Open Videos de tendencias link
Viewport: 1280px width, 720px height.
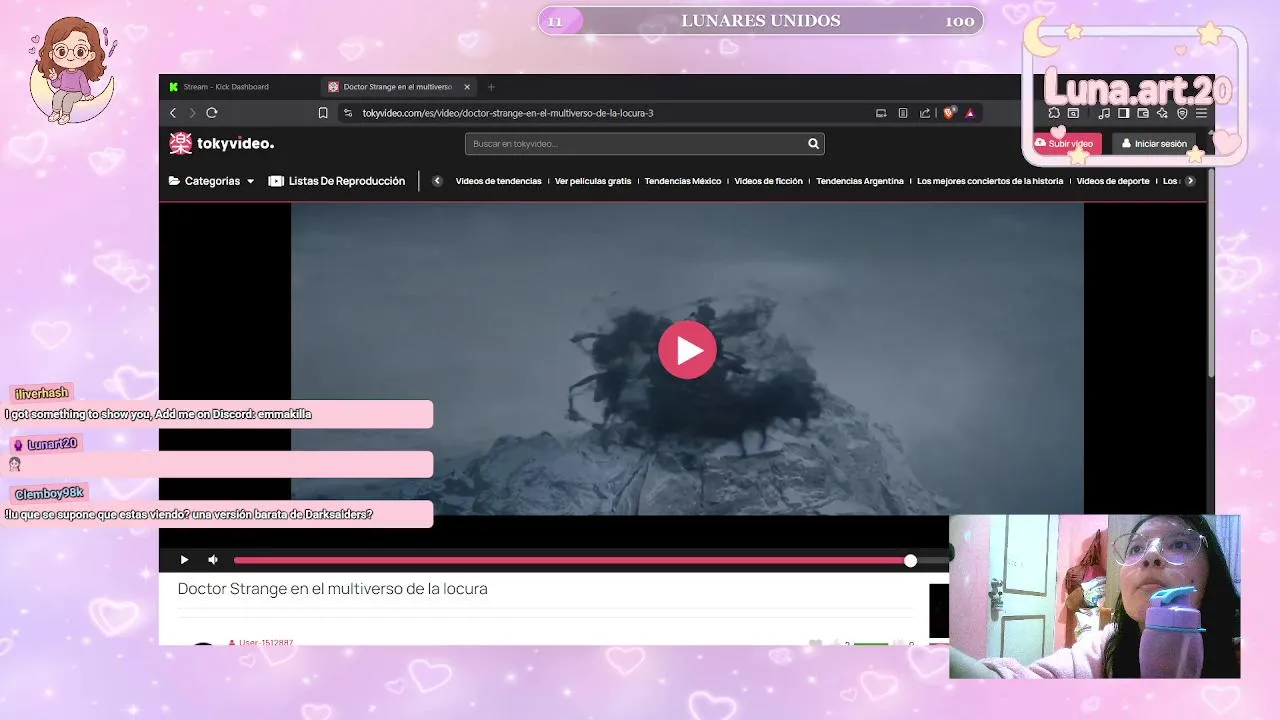pos(498,181)
